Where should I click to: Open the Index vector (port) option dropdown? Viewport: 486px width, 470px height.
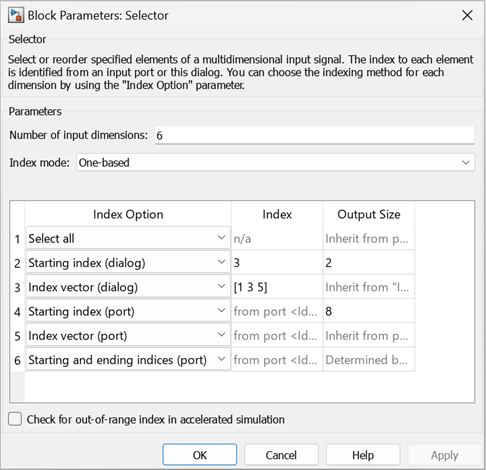128,335
